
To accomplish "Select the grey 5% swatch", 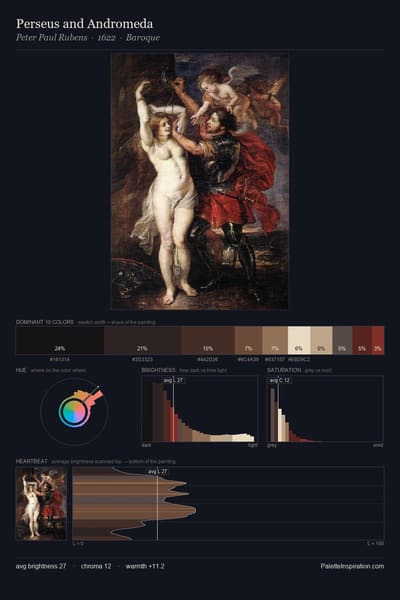I will (342, 340).
